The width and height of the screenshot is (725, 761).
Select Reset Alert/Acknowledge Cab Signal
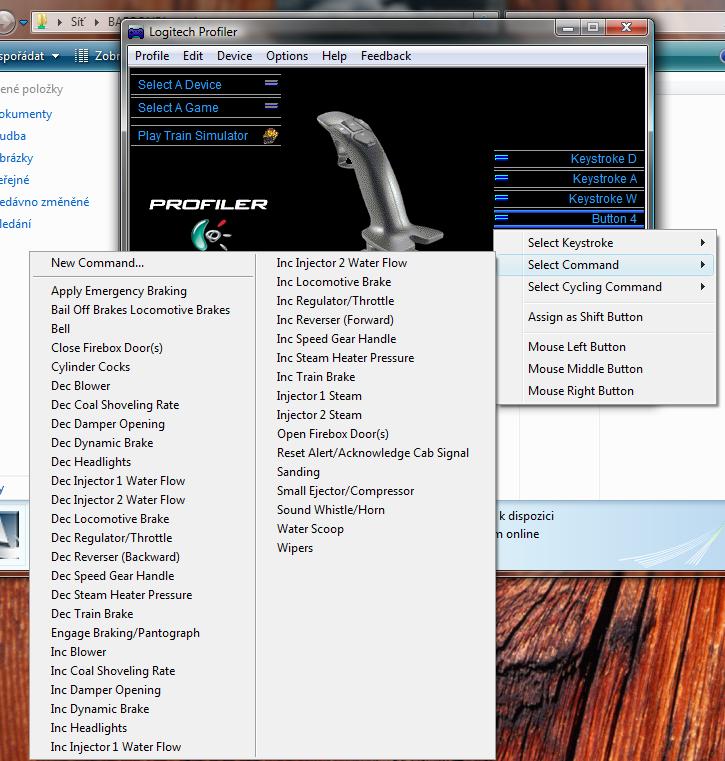point(373,453)
